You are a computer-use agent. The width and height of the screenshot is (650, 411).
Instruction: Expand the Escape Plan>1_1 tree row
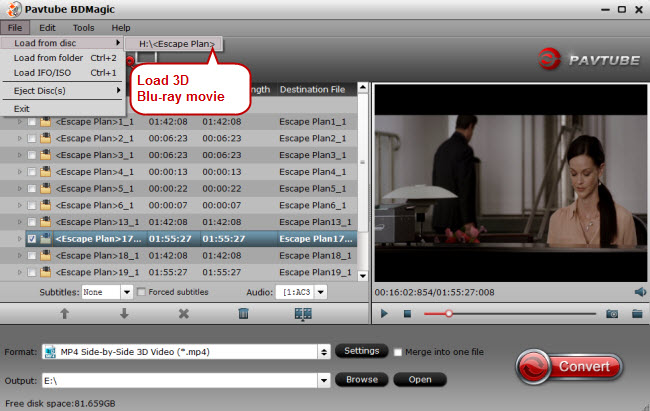[x=19, y=122]
